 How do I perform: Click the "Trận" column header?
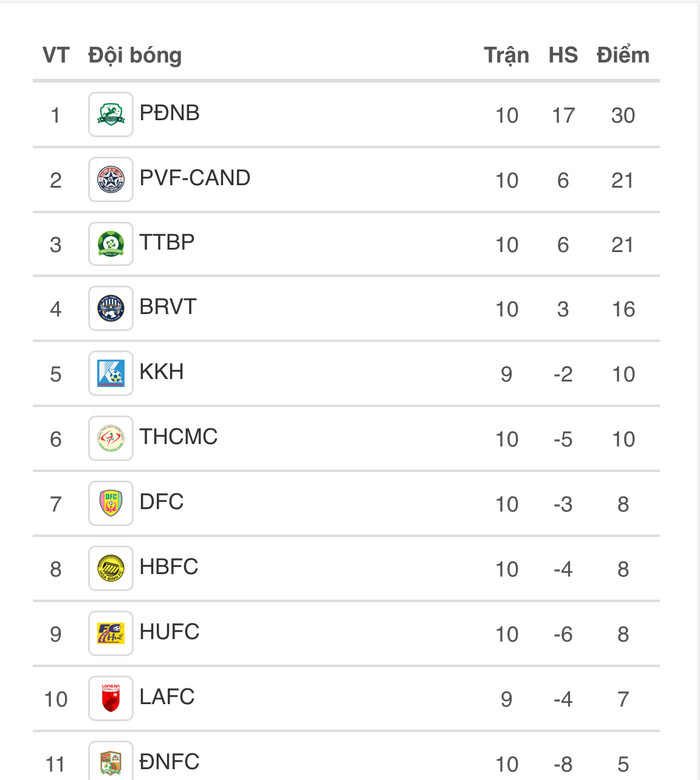(x=506, y=55)
